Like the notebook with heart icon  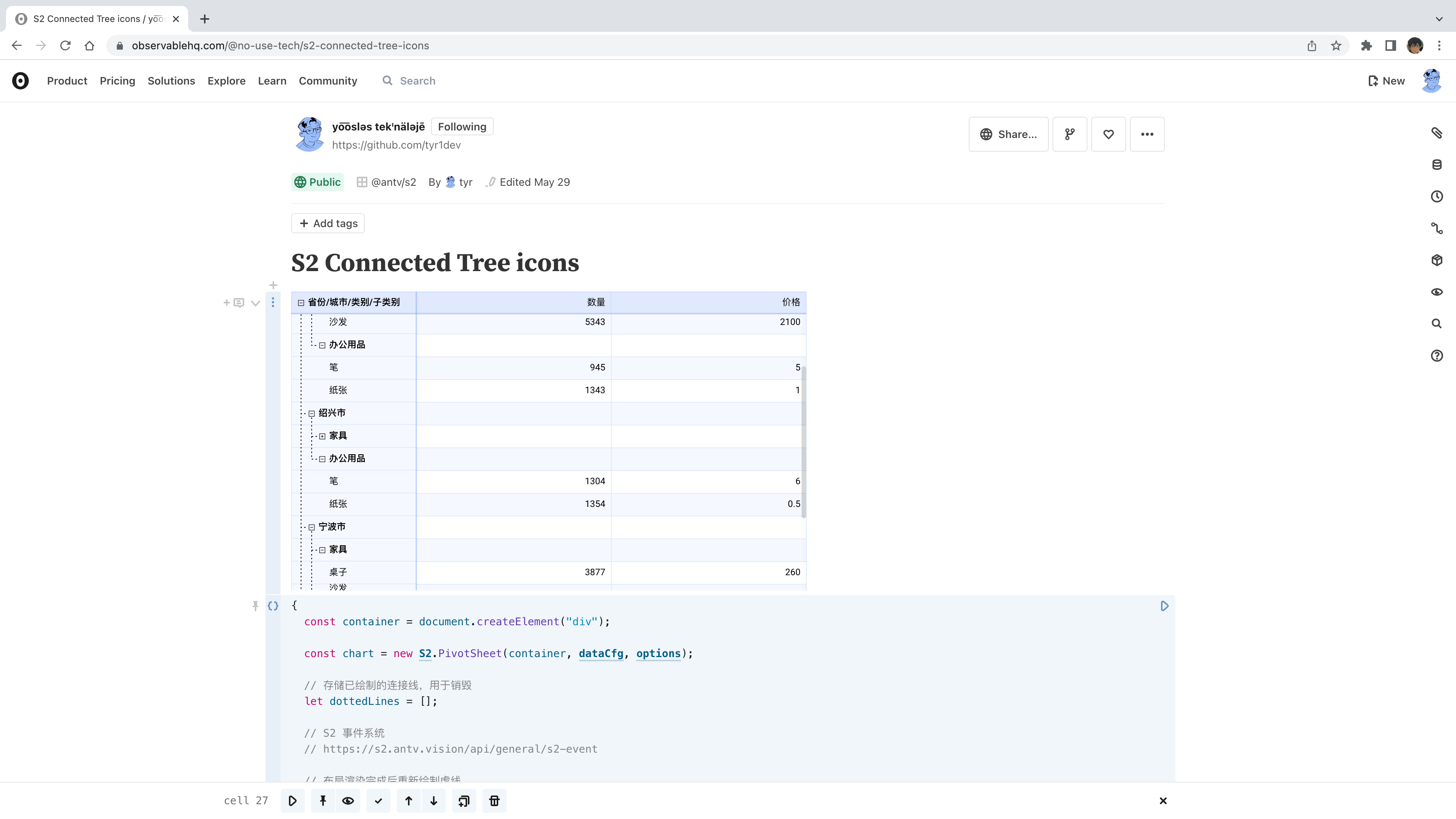click(x=1108, y=134)
